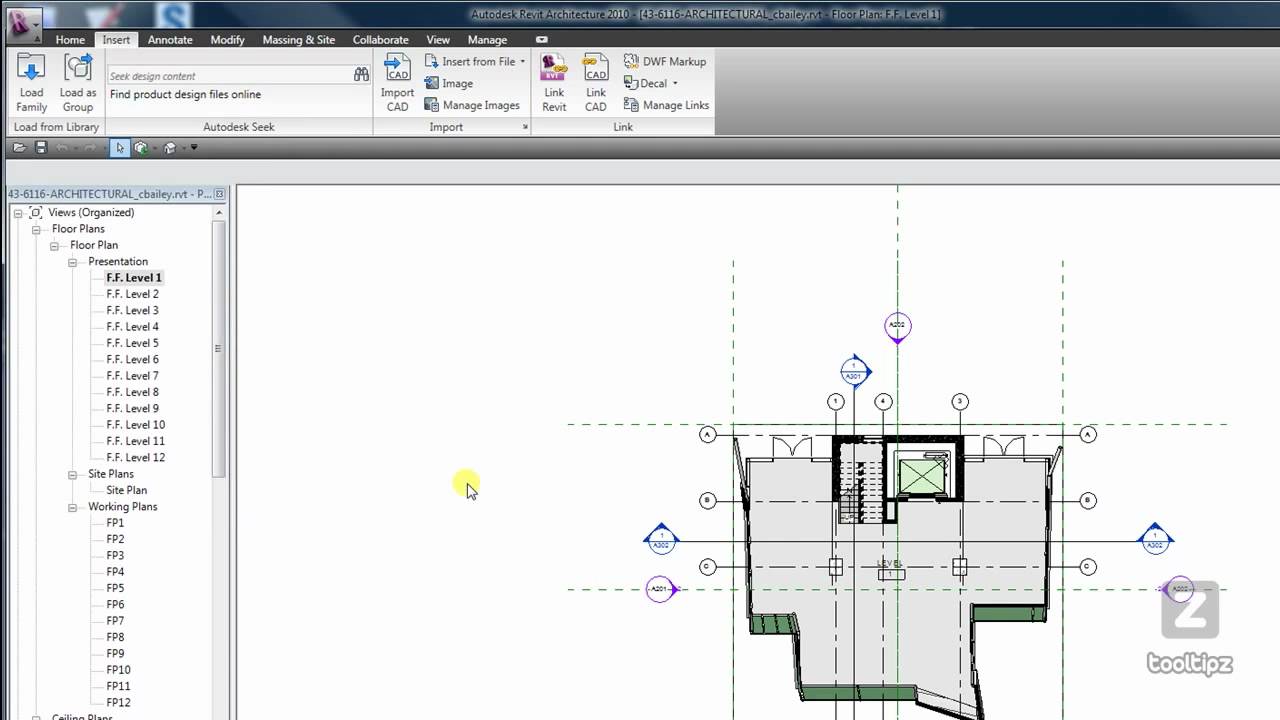Open the Massing & Site tab

(x=298, y=40)
